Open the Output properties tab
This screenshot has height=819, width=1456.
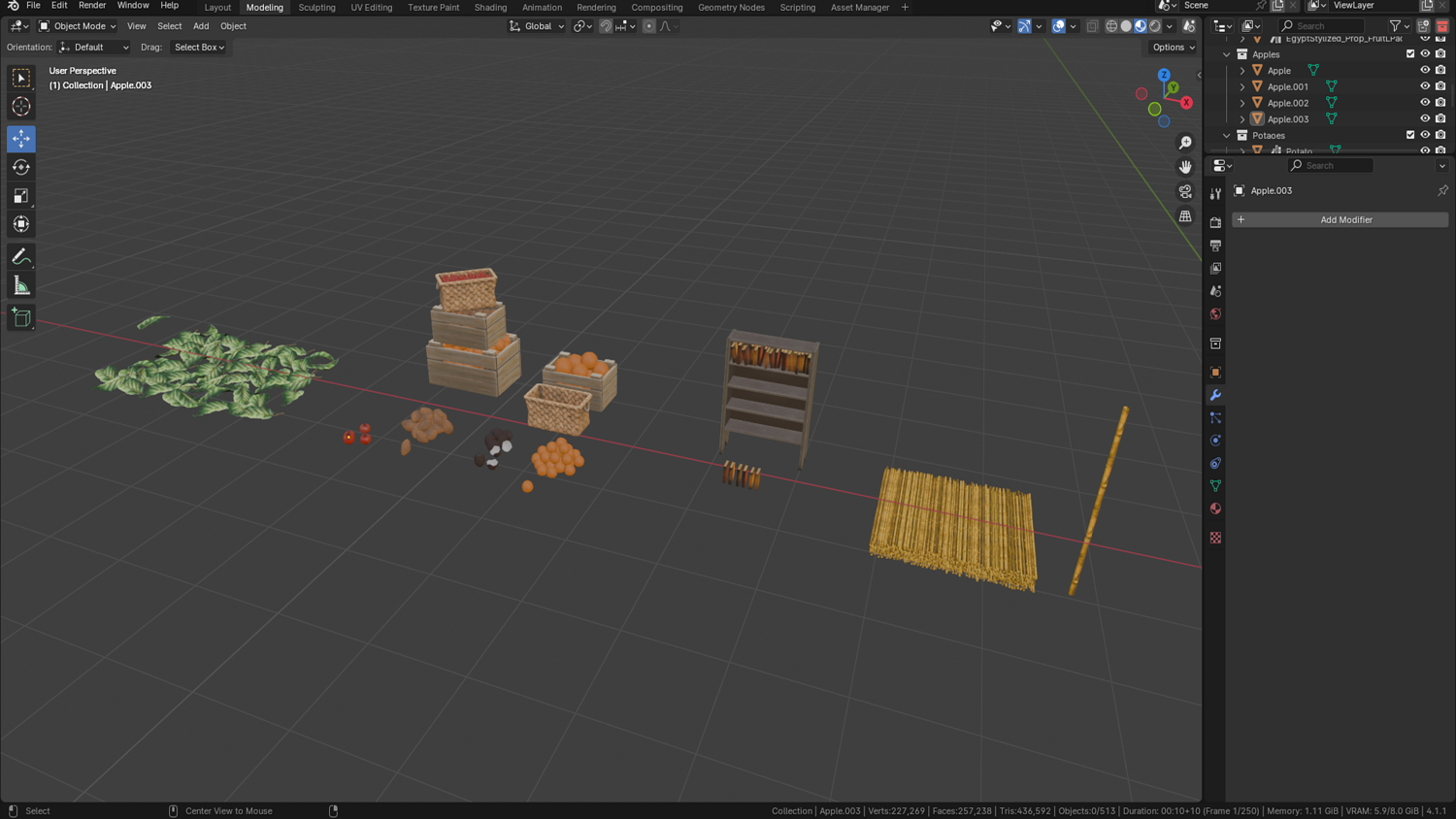pos(1215,246)
